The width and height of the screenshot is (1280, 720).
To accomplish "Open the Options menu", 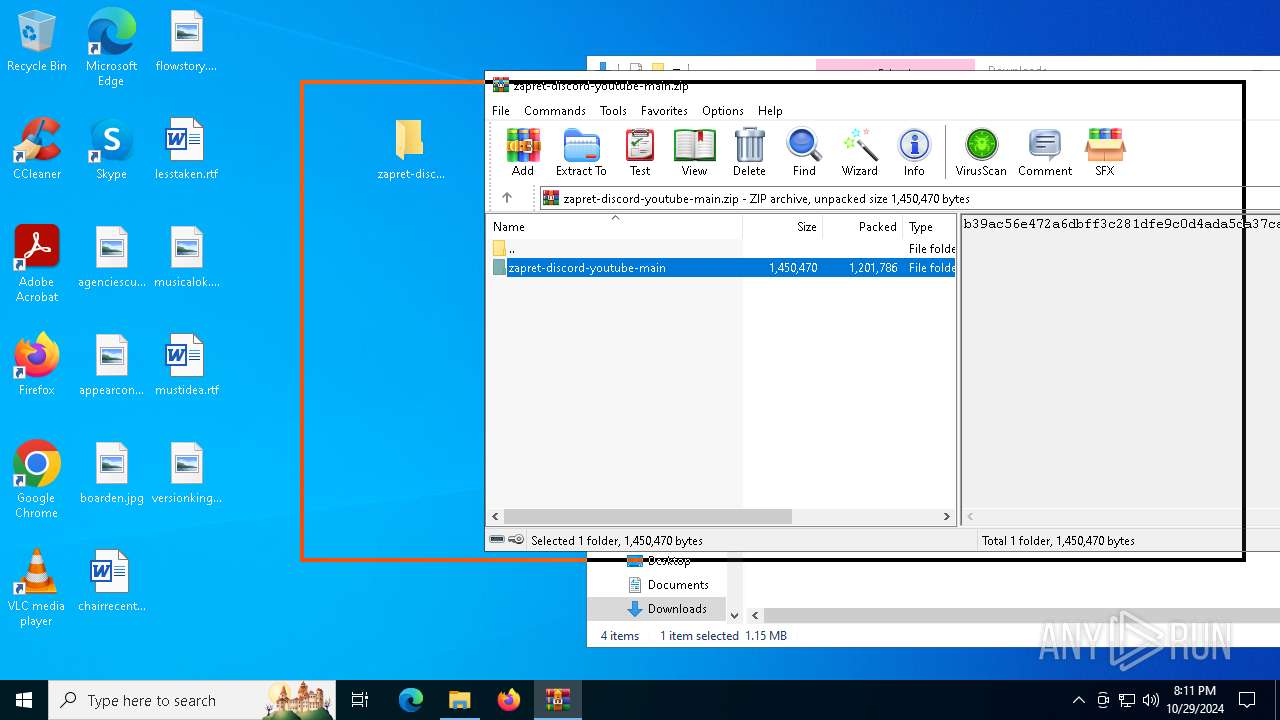I will [723, 111].
